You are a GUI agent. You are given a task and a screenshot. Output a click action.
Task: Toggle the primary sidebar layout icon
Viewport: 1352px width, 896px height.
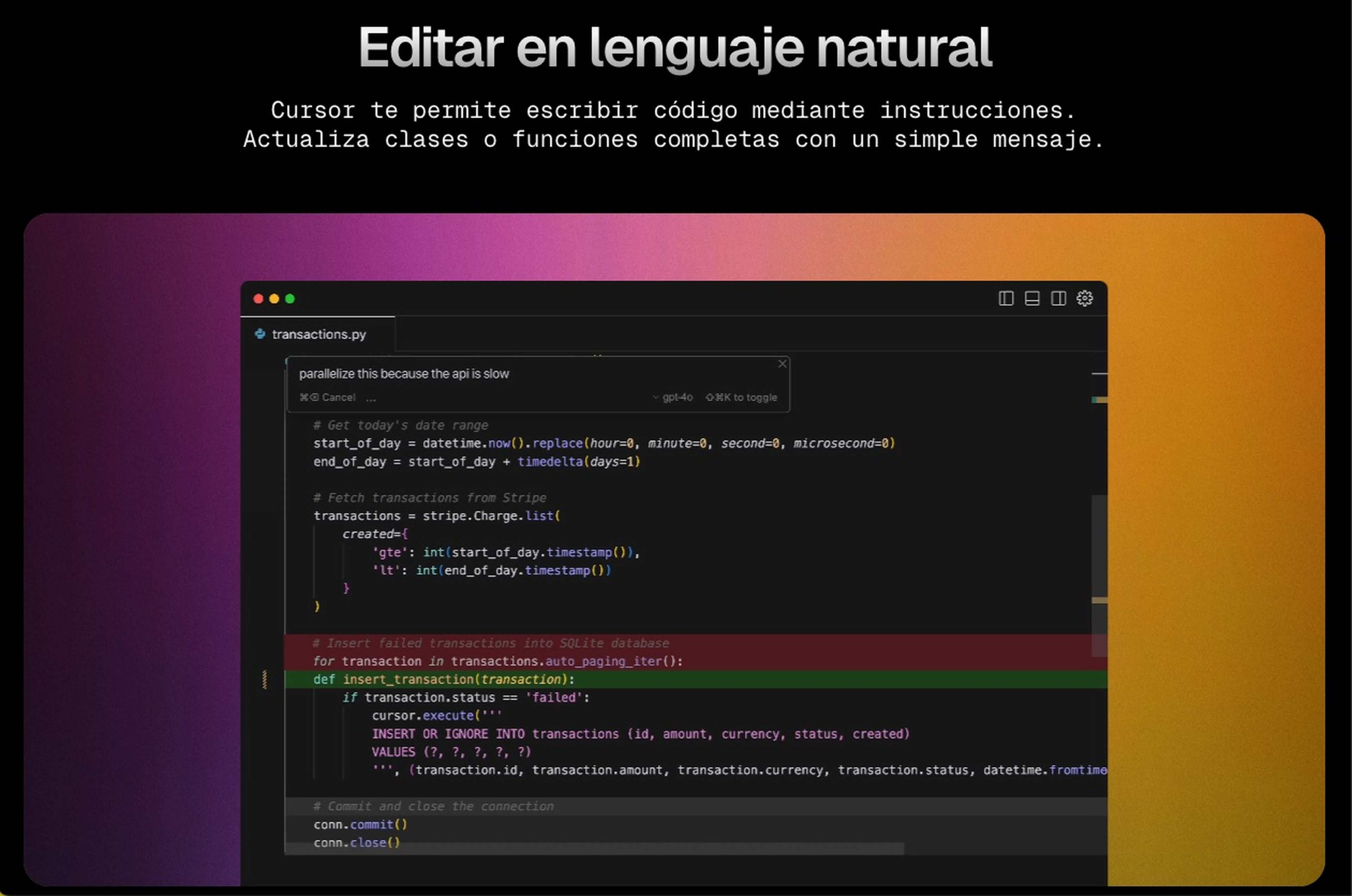1006,298
